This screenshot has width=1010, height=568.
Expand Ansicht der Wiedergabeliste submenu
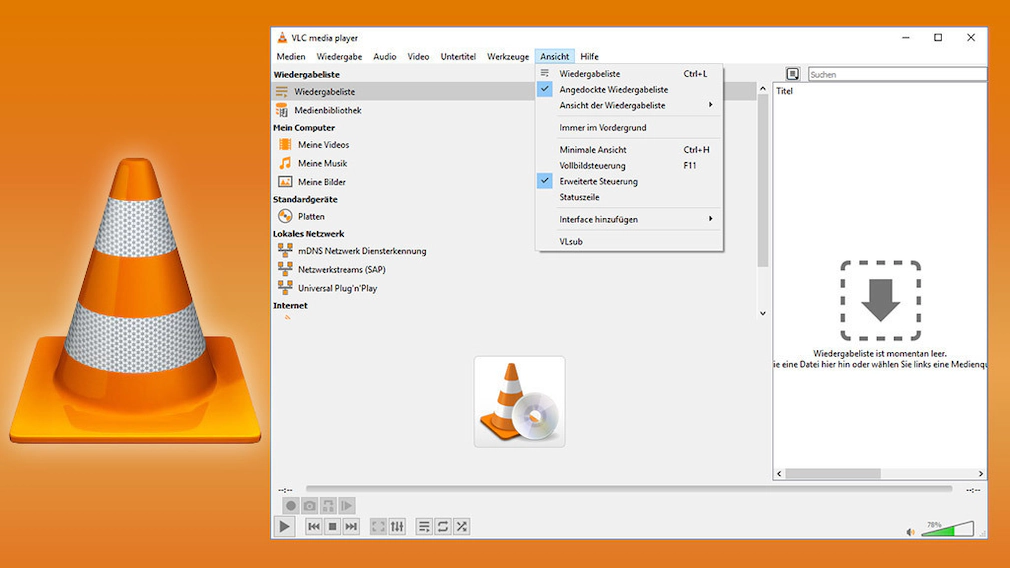[629, 105]
